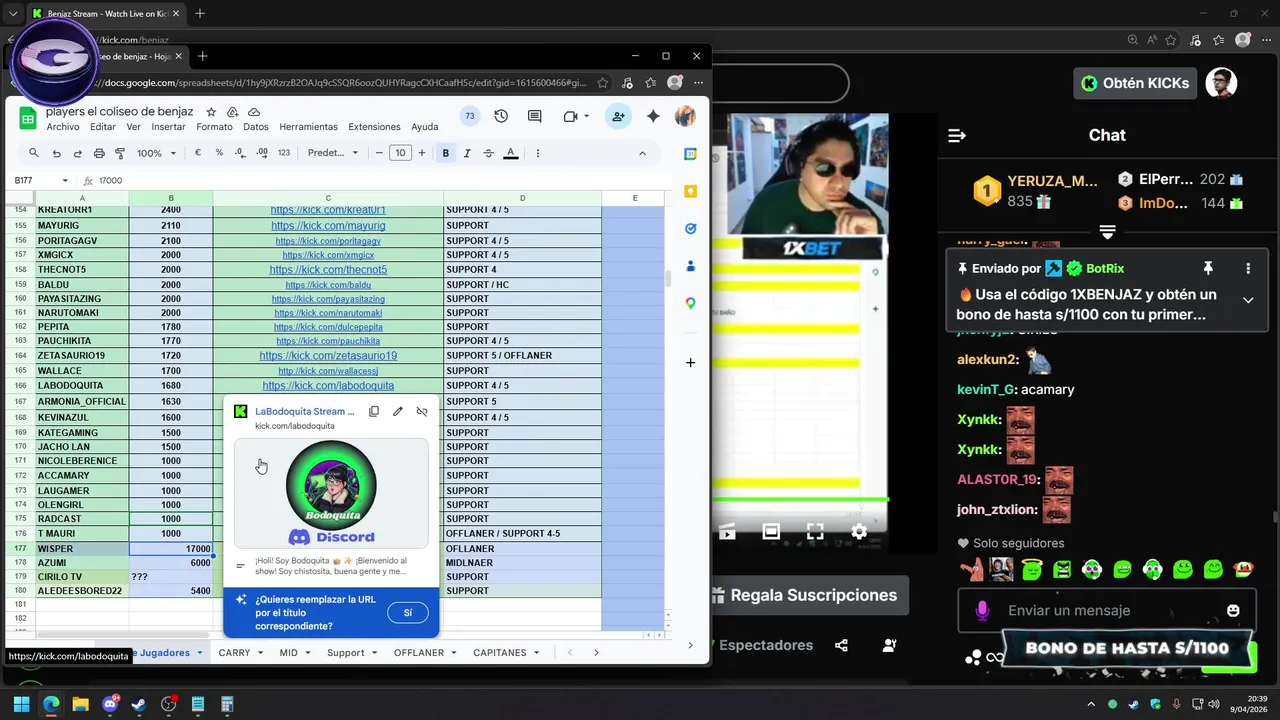This screenshot has height=720, width=1280.
Task: Open more toolbar options (three dots)
Action: coord(538,153)
